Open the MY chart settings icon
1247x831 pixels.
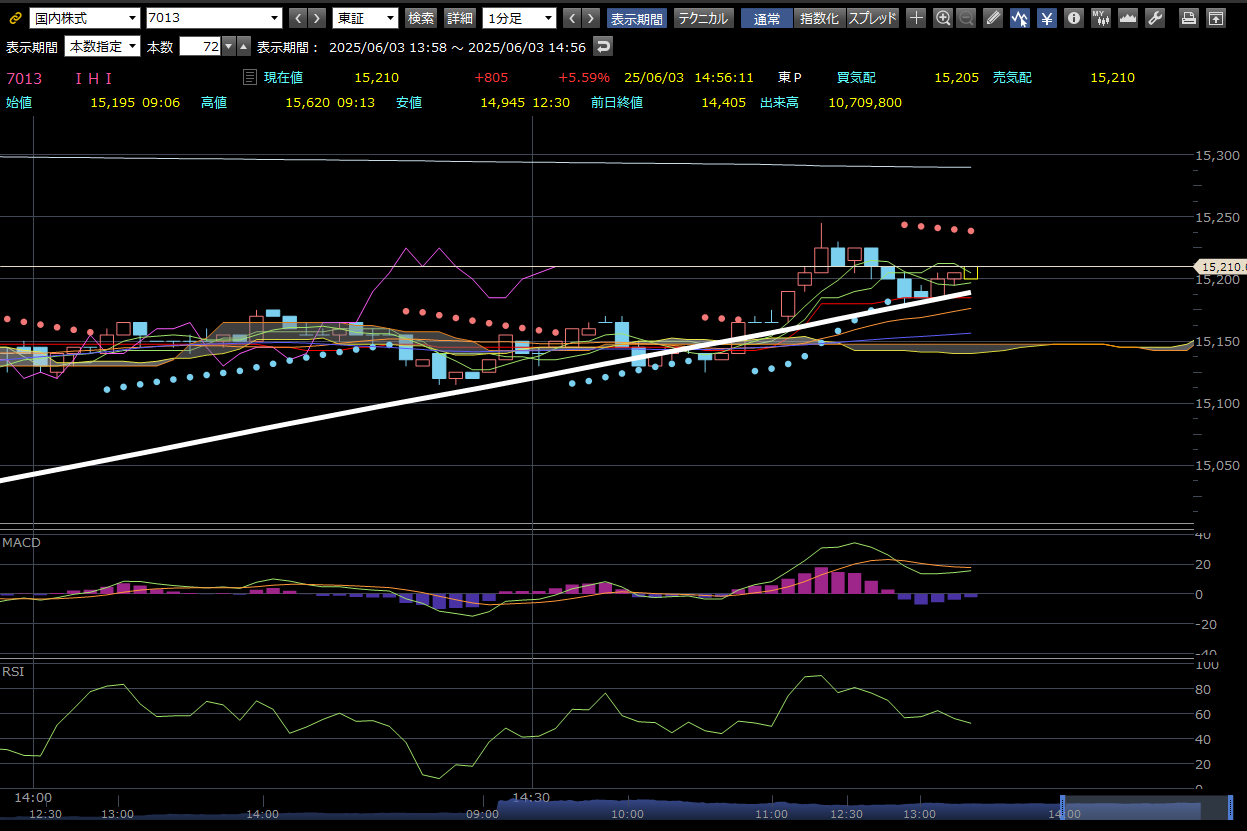tap(1100, 18)
